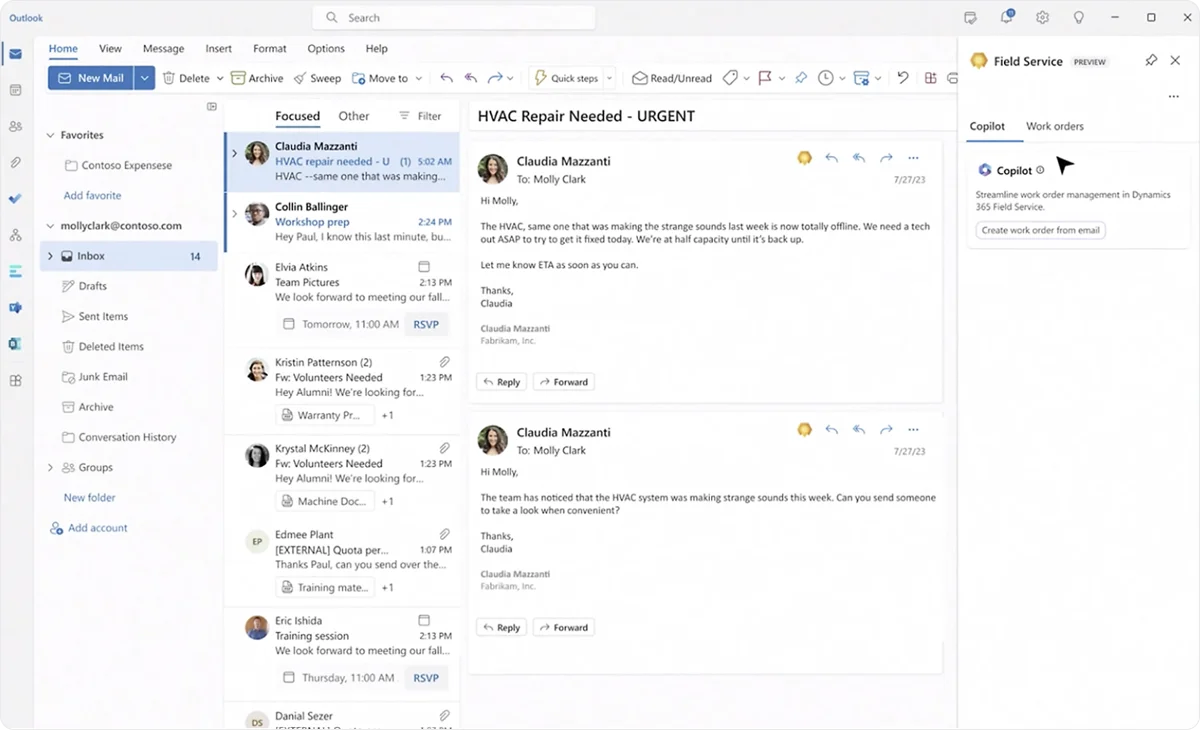
Task: Click Create work order from email
Action: click(x=1040, y=229)
